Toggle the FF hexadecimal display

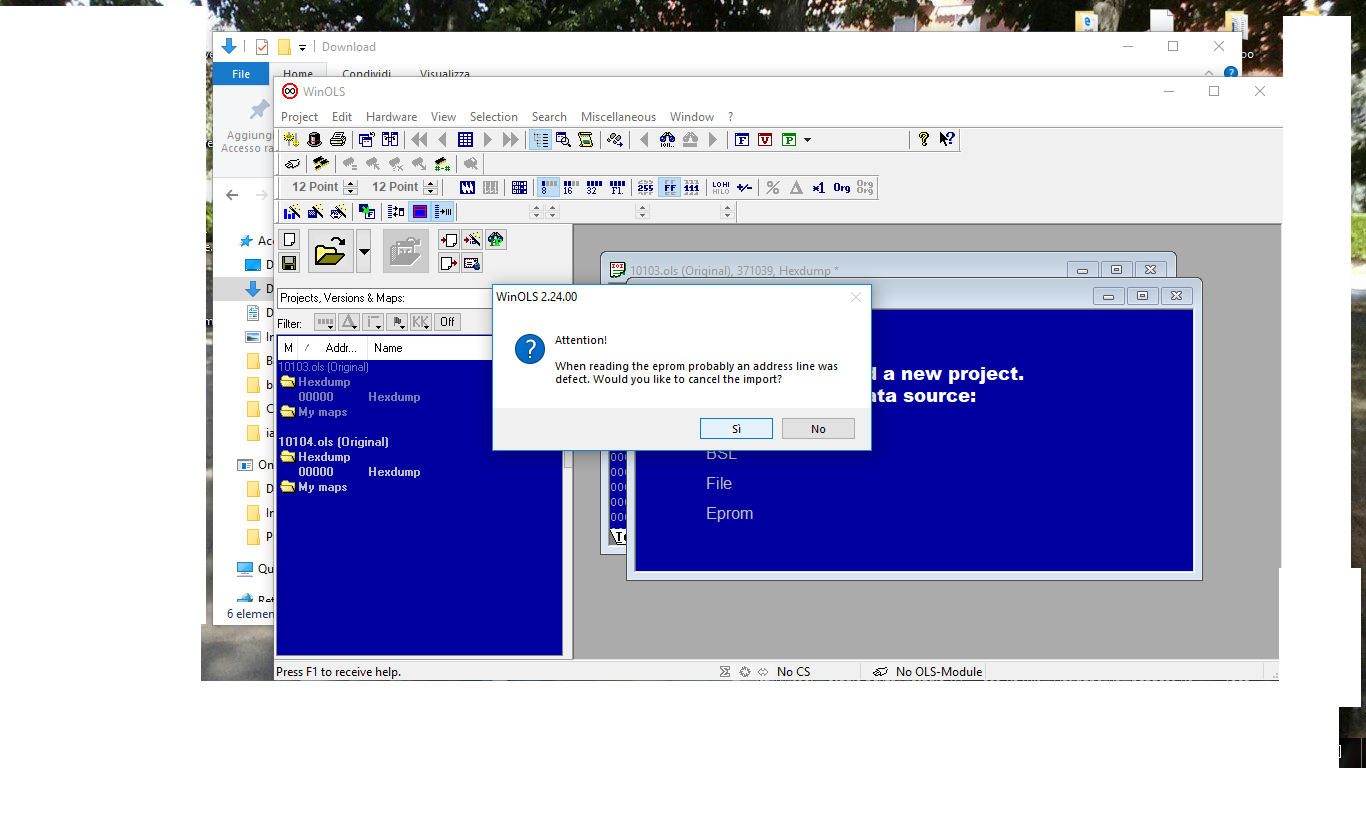[669, 187]
